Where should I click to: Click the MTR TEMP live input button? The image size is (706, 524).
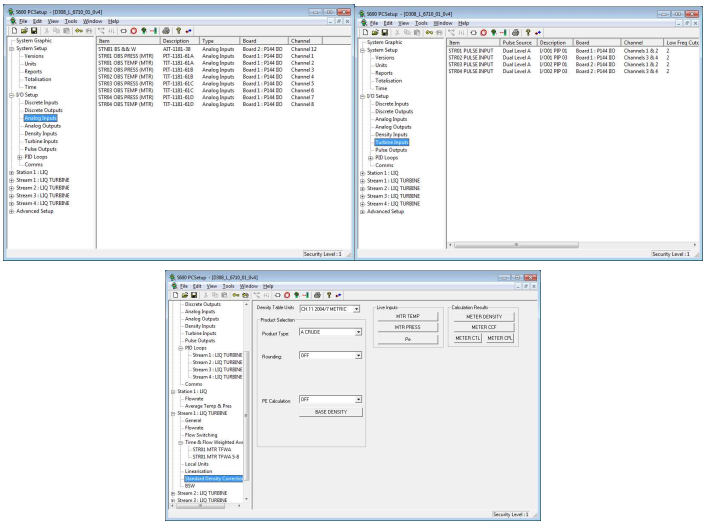pos(407,316)
